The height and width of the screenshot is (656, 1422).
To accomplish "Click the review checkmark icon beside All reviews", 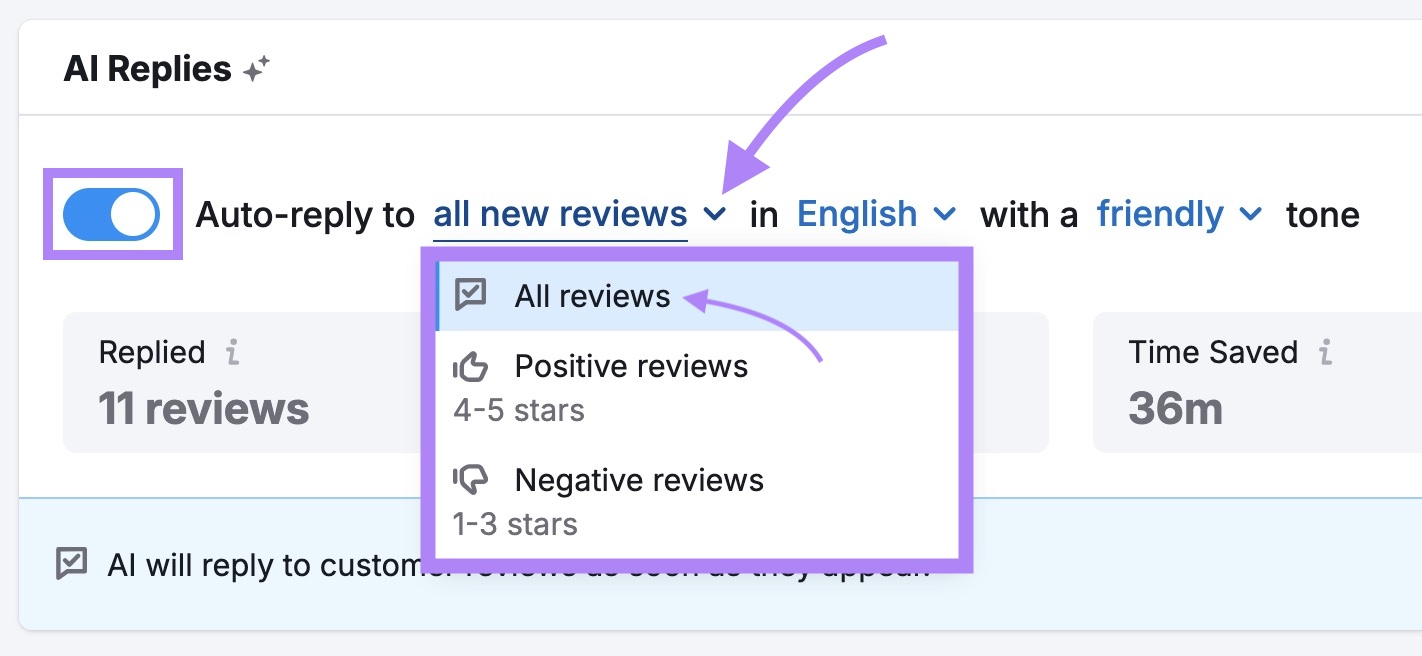I will pos(471,294).
